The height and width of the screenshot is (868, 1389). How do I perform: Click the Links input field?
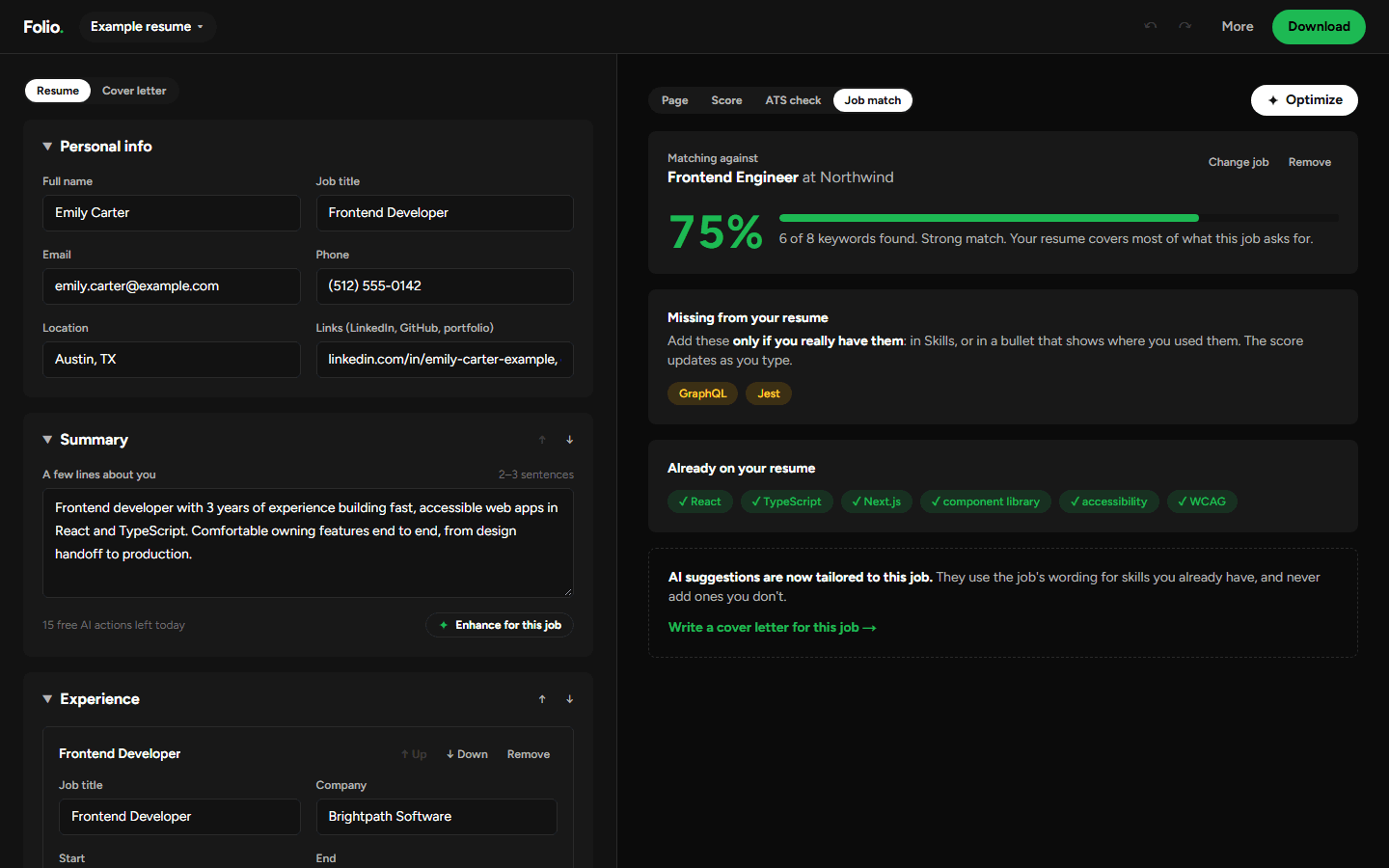tap(445, 360)
